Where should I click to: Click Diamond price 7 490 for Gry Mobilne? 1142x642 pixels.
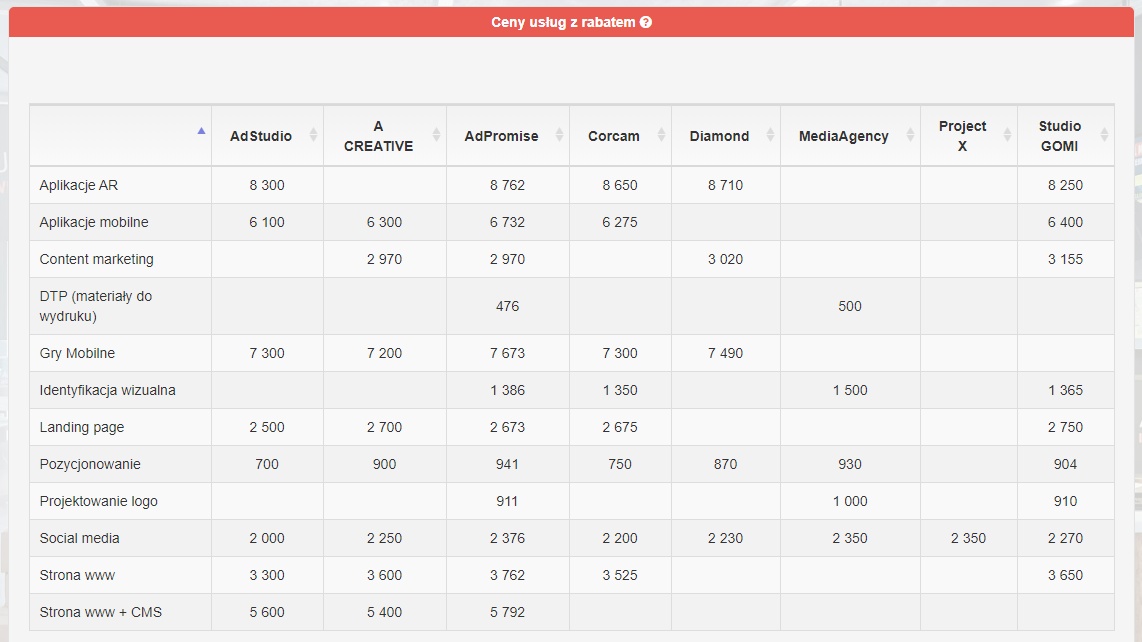point(725,353)
